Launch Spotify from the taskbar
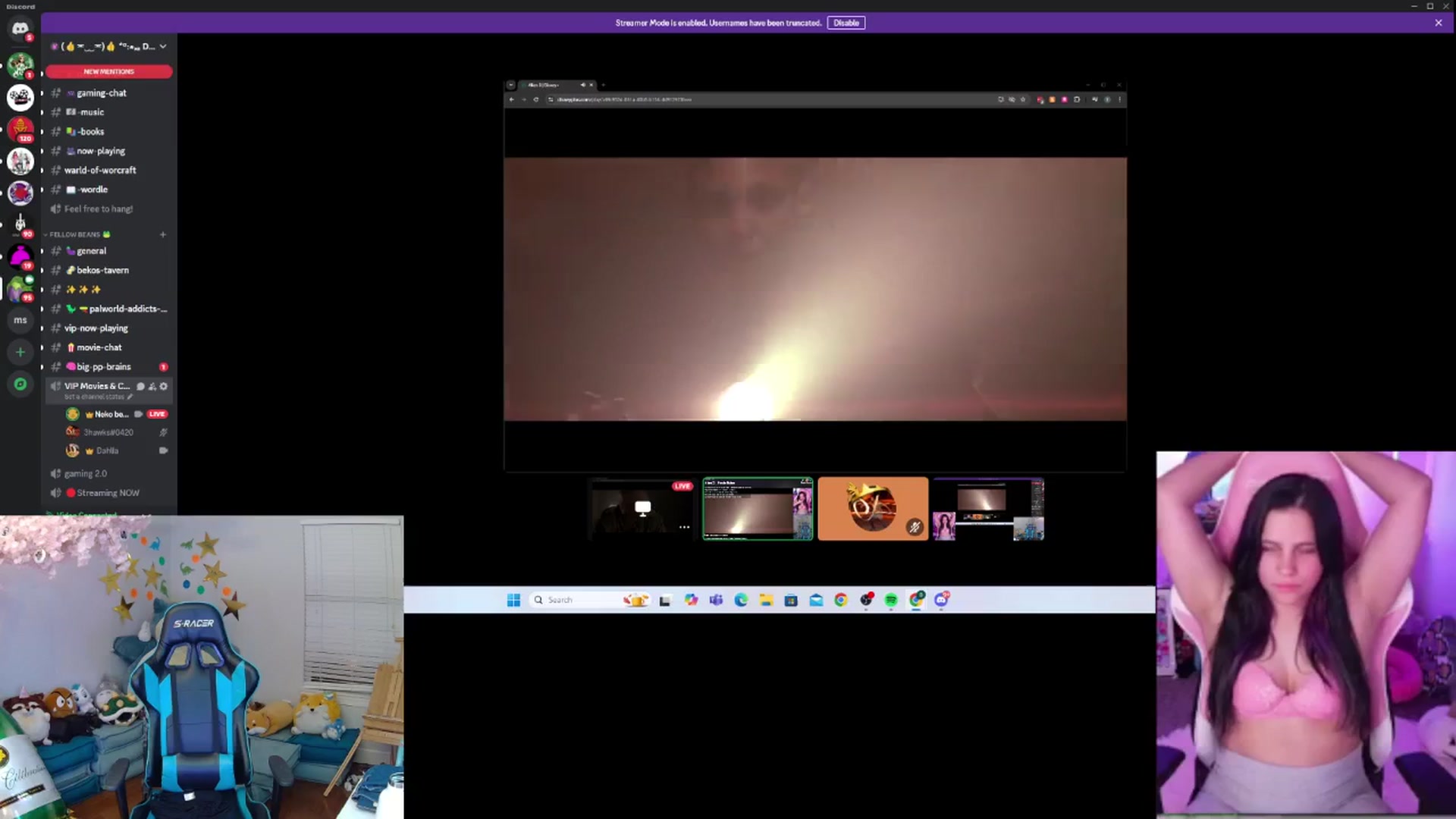This screenshot has width=1456, height=819. [x=891, y=600]
